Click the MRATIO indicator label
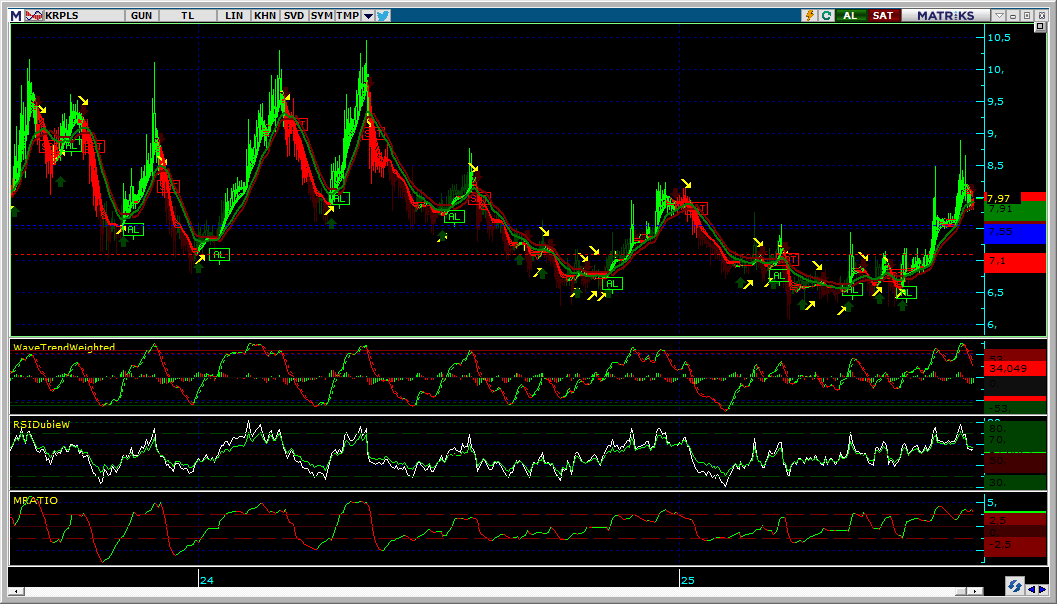 [35, 500]
